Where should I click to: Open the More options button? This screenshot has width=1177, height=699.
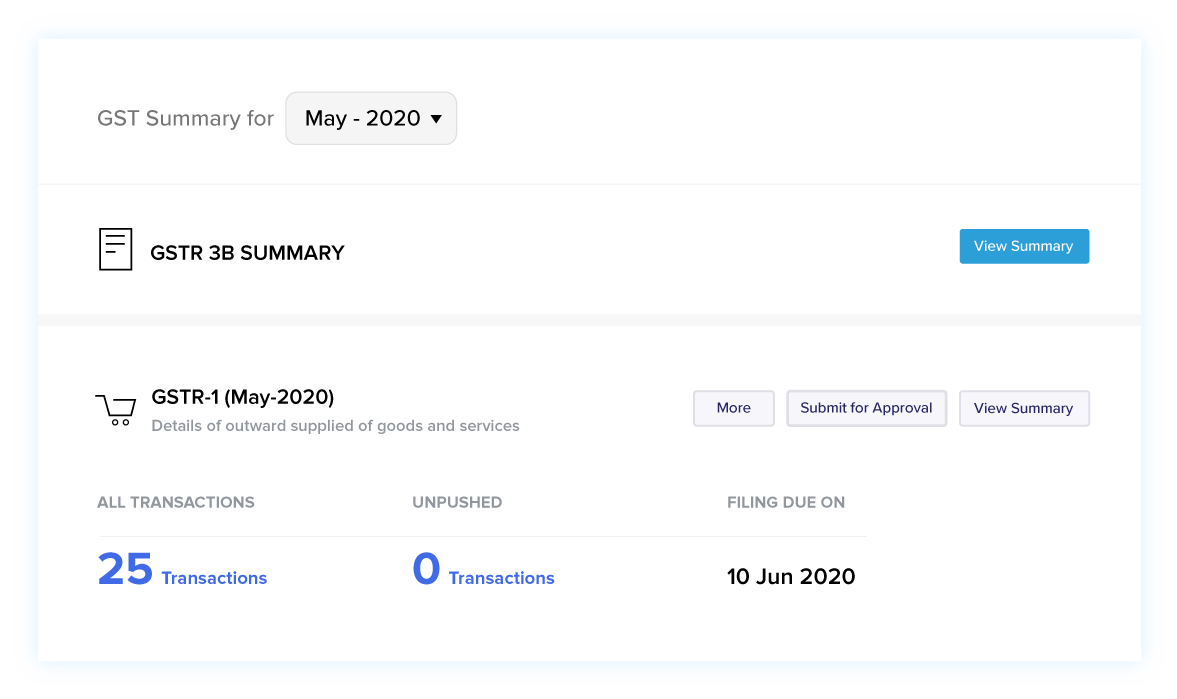point(733,408)
